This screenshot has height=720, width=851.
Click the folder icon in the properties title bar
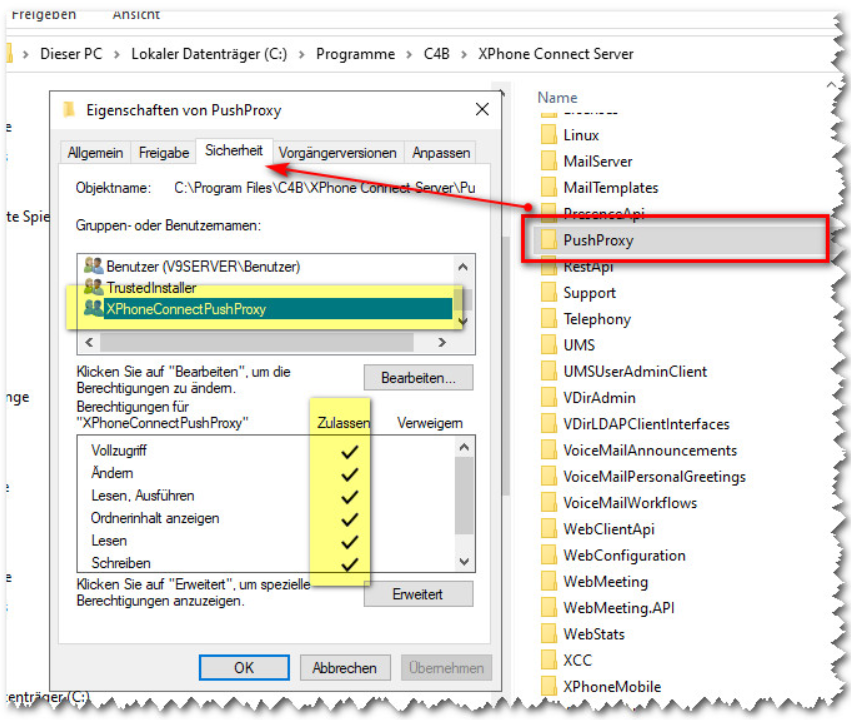point(69,109)
